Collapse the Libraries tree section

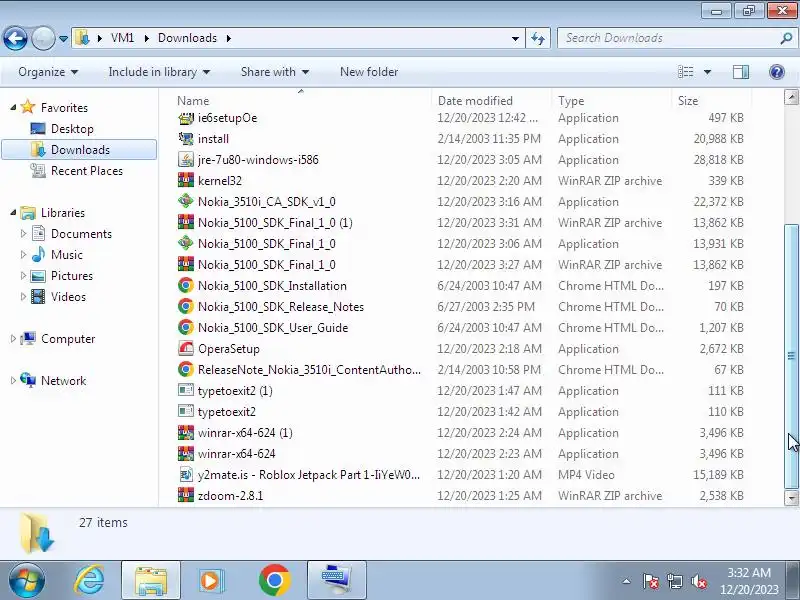click(13, 213)
